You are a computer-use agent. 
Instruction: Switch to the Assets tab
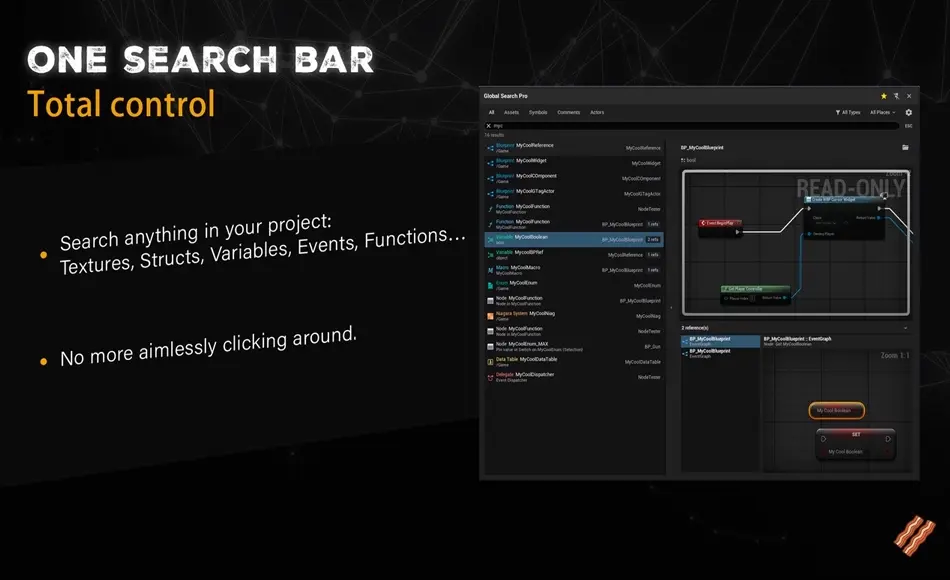pos(511,112)
